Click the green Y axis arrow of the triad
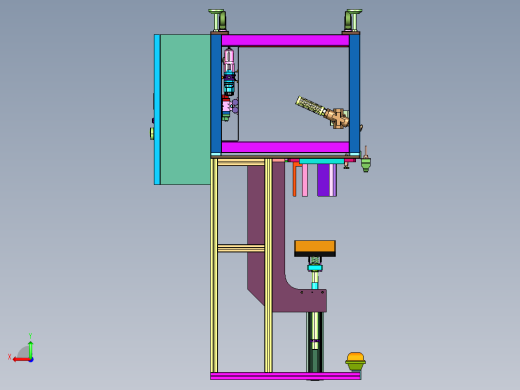This screenshot has height=390, width=520. pyautogui.click(x=30, y=349)
